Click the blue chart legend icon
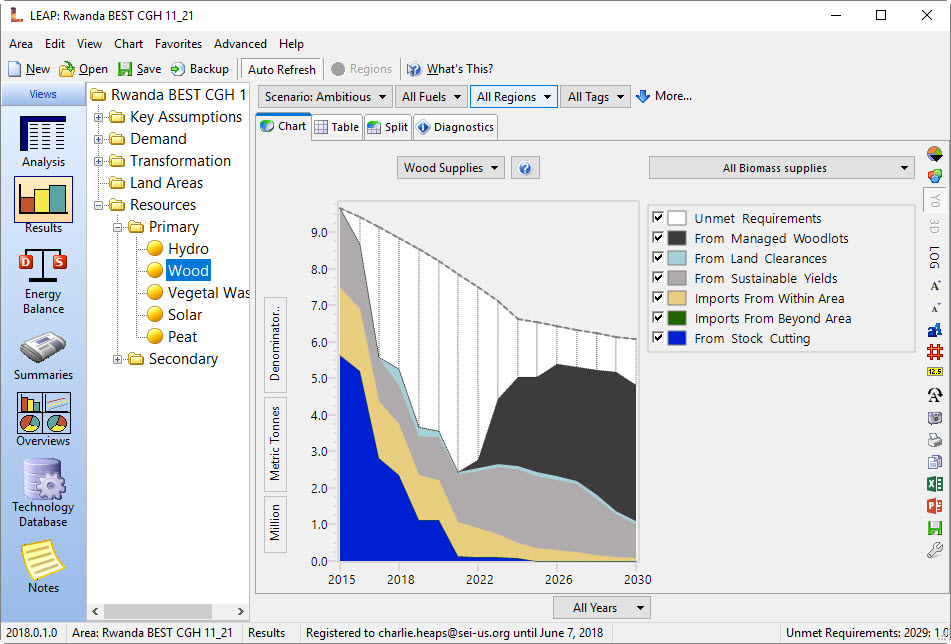The image size is (951, 644). pos(935,330)
